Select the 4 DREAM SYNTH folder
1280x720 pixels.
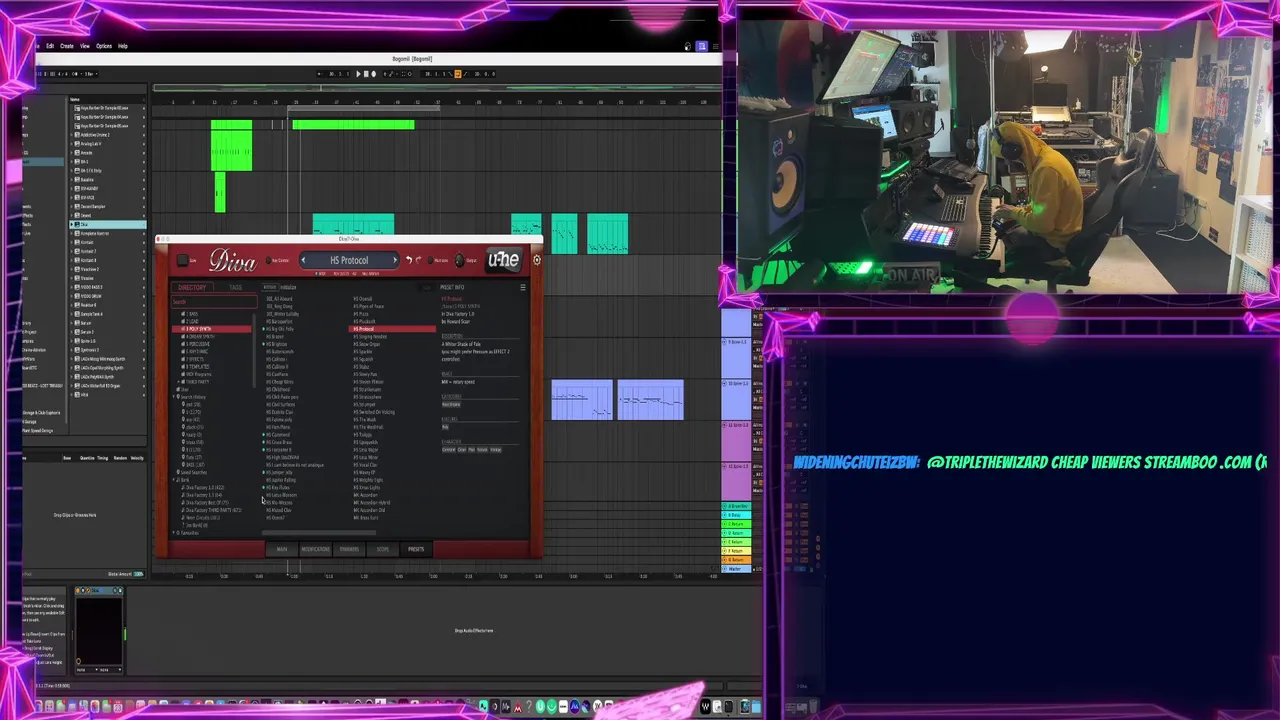tap(200, 337)
